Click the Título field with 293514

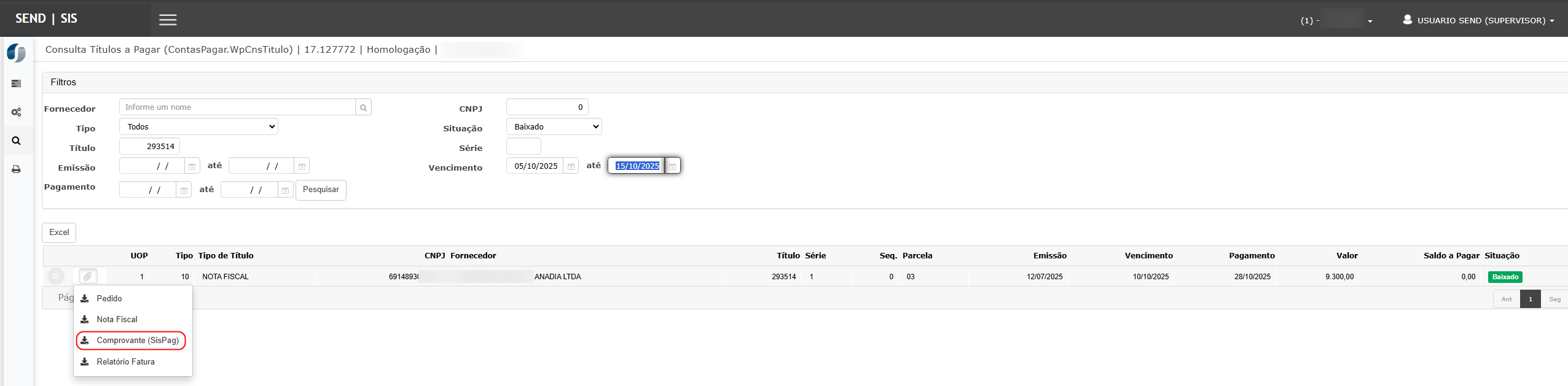(149, 147)
